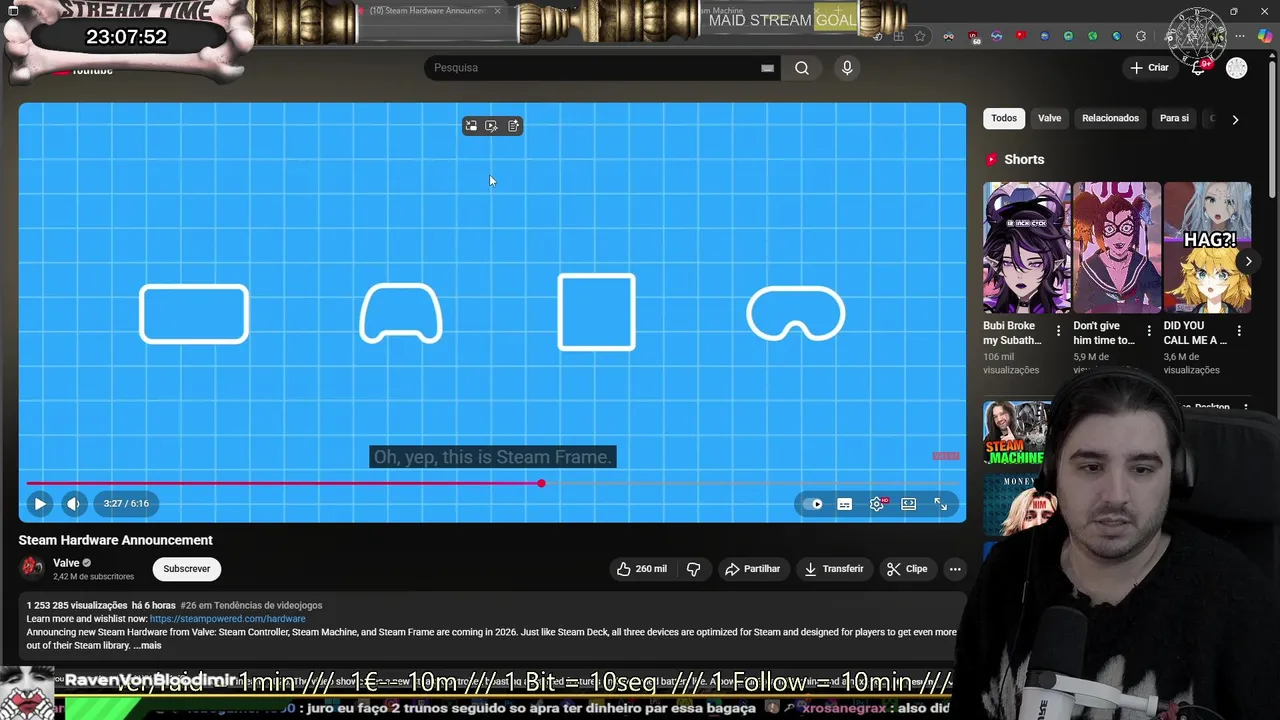The width and height of the screenshot is (1280, 720).
Task: Open the Valve channel name link
Action: click(x=66, y=563)
